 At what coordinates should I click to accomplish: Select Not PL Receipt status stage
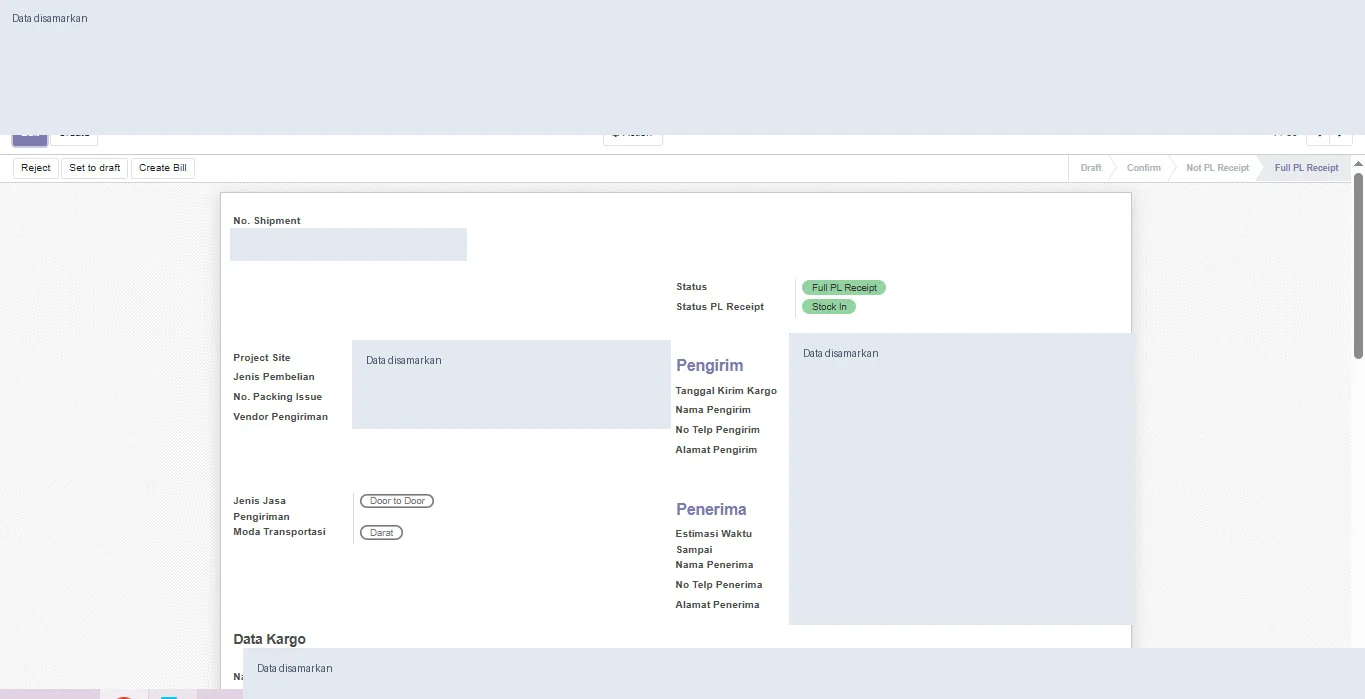(x=1217, y=168)
